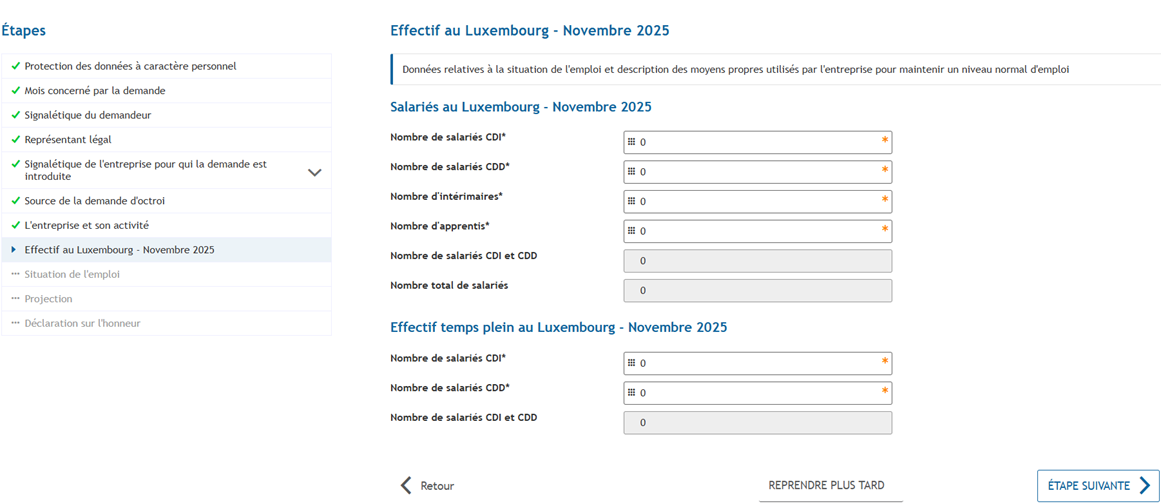Open the Protection des données à caractère personnel step
Viewport: 1161px width, 504px height.
point(130,66)
